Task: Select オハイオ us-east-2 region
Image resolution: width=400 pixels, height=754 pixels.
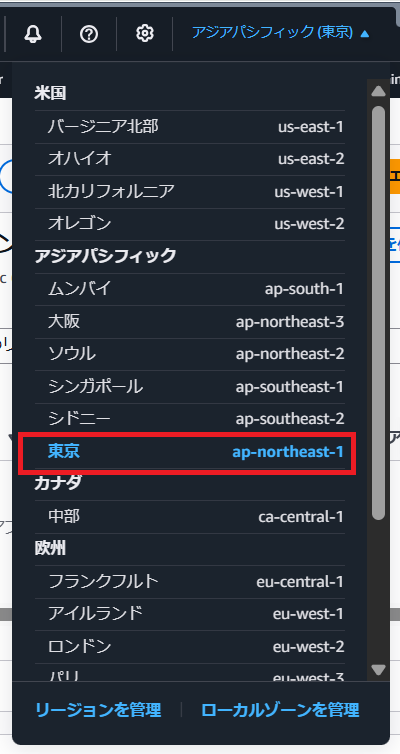Action: (x=189, y=159)
